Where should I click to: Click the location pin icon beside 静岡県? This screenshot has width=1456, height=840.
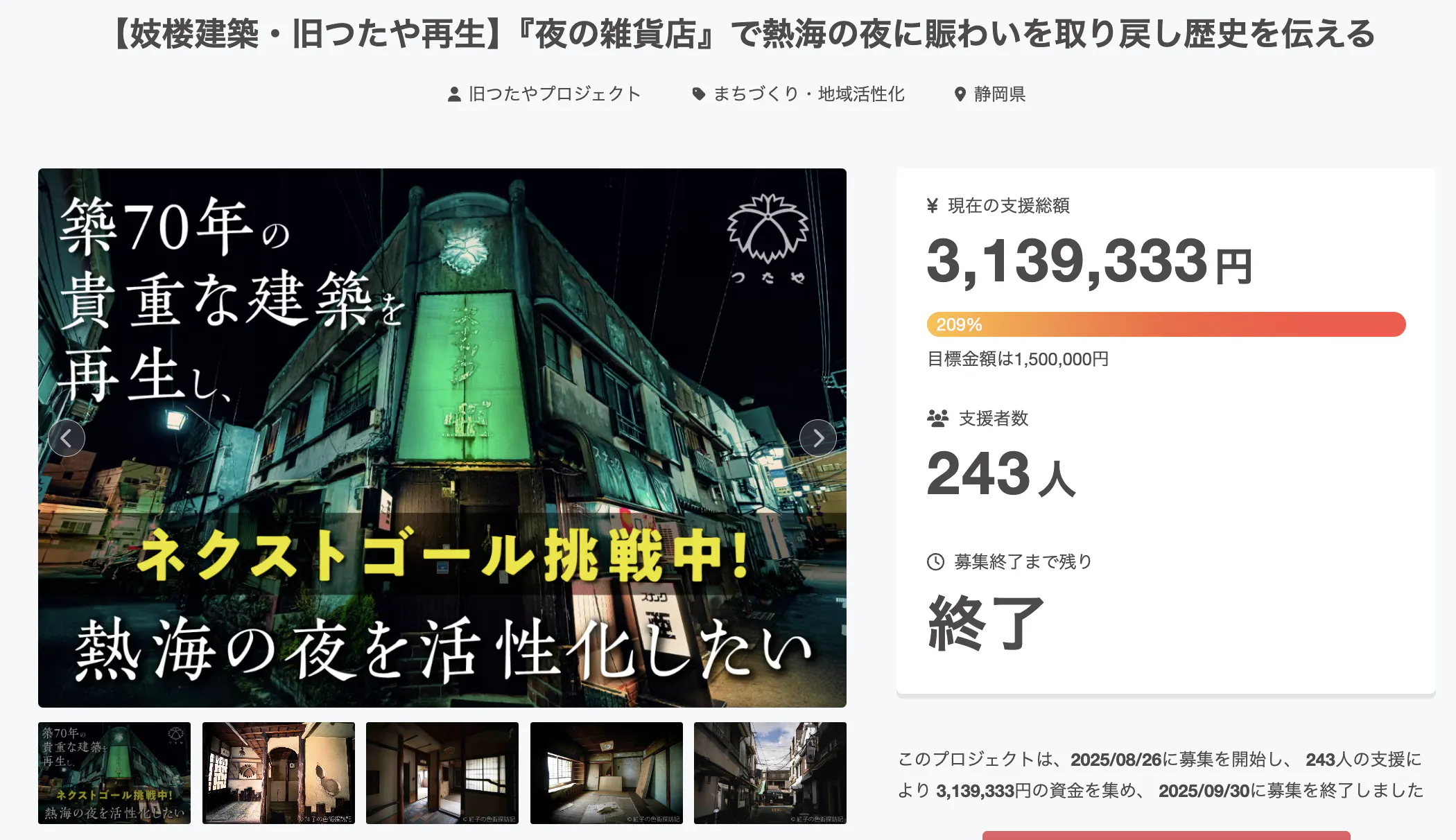coord(960,94)
